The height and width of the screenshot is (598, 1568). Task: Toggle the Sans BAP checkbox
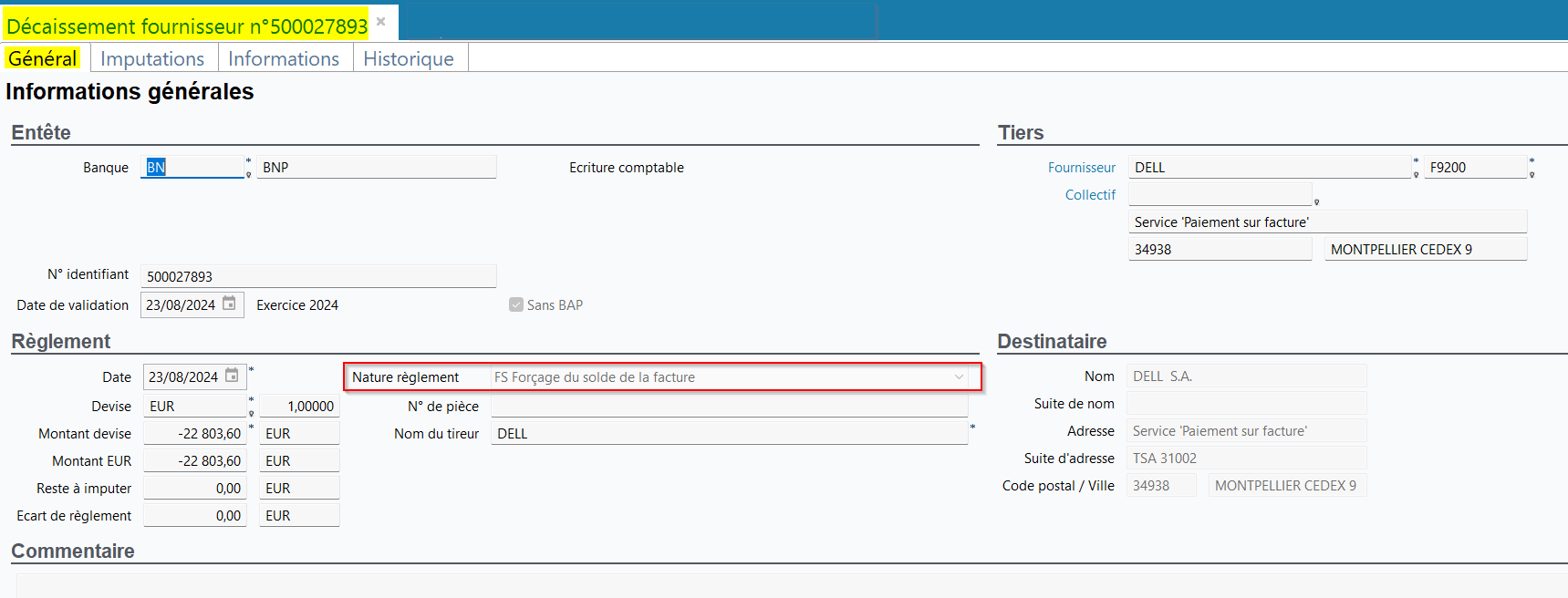516,304
